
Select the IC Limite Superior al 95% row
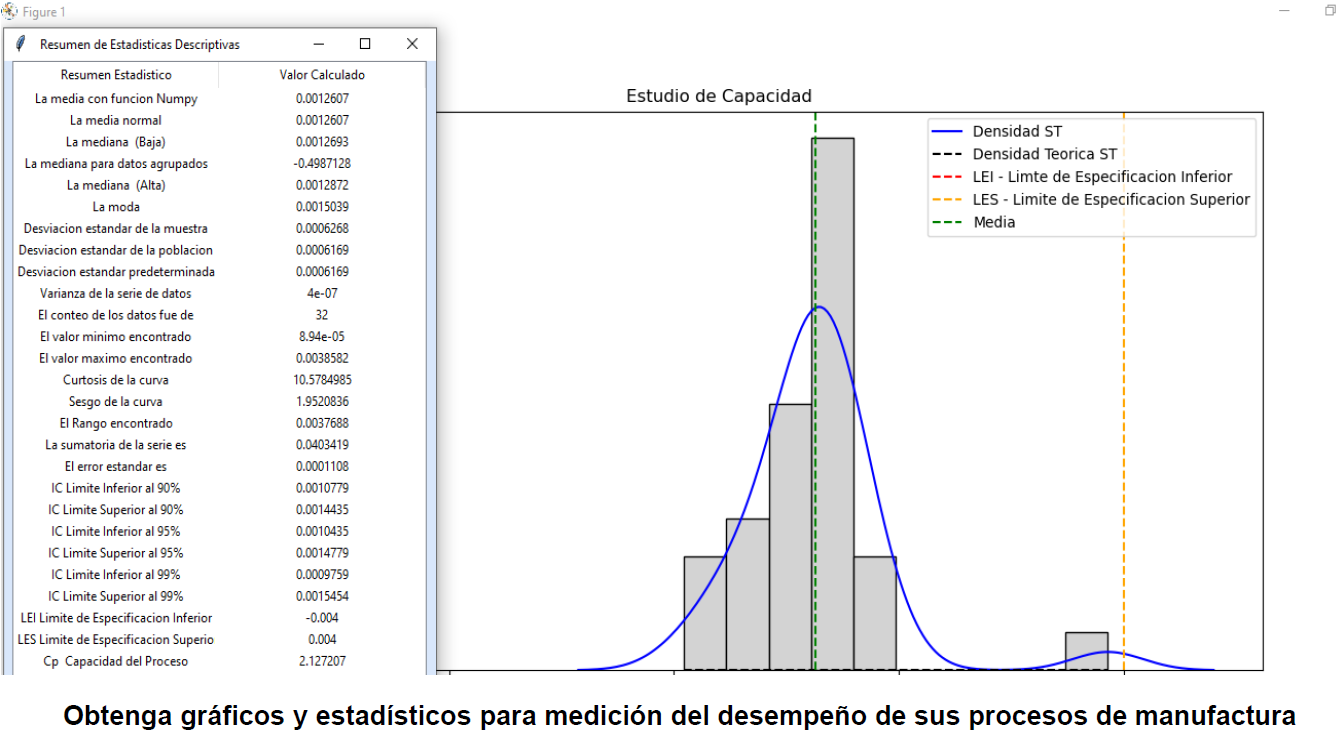(116, 553)
